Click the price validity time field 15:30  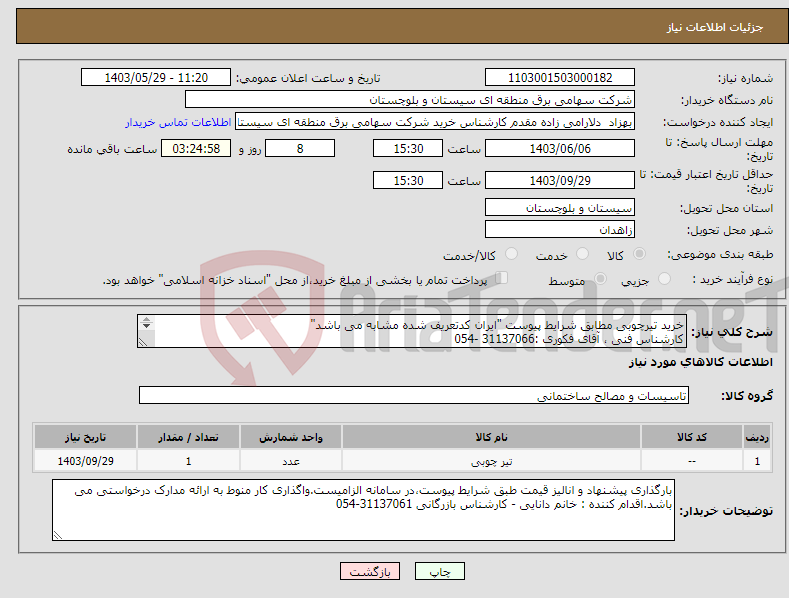tap(408, 180)
